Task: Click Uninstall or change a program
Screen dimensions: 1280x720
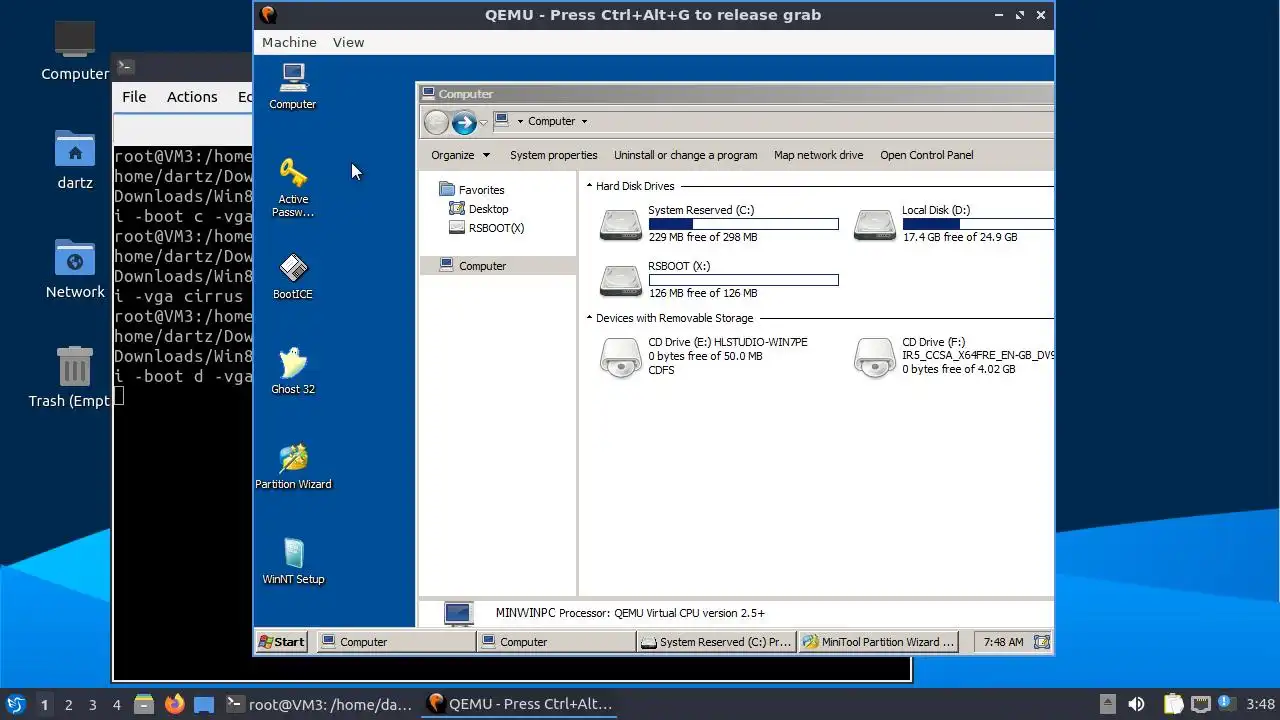Action: (685, 155)
